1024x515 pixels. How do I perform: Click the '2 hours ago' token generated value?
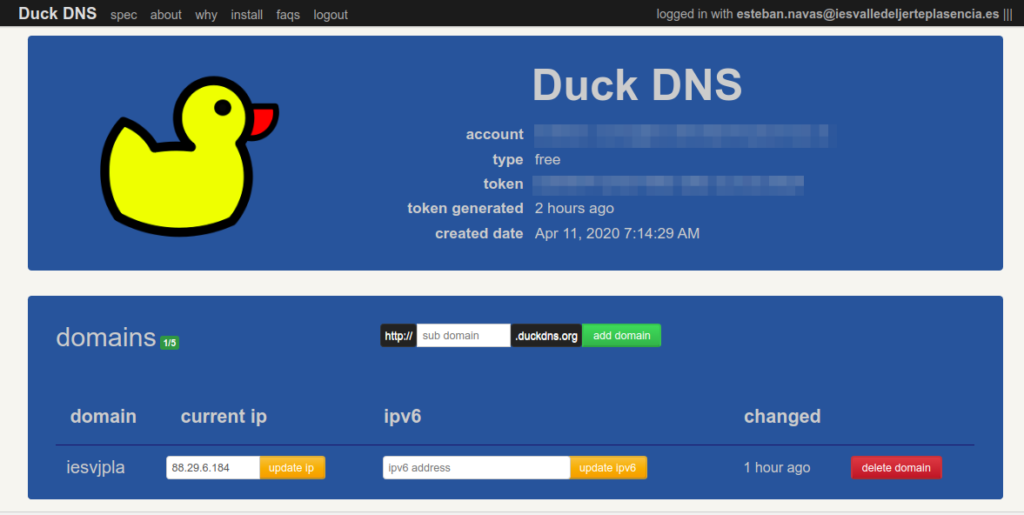(x=574, y=208)
